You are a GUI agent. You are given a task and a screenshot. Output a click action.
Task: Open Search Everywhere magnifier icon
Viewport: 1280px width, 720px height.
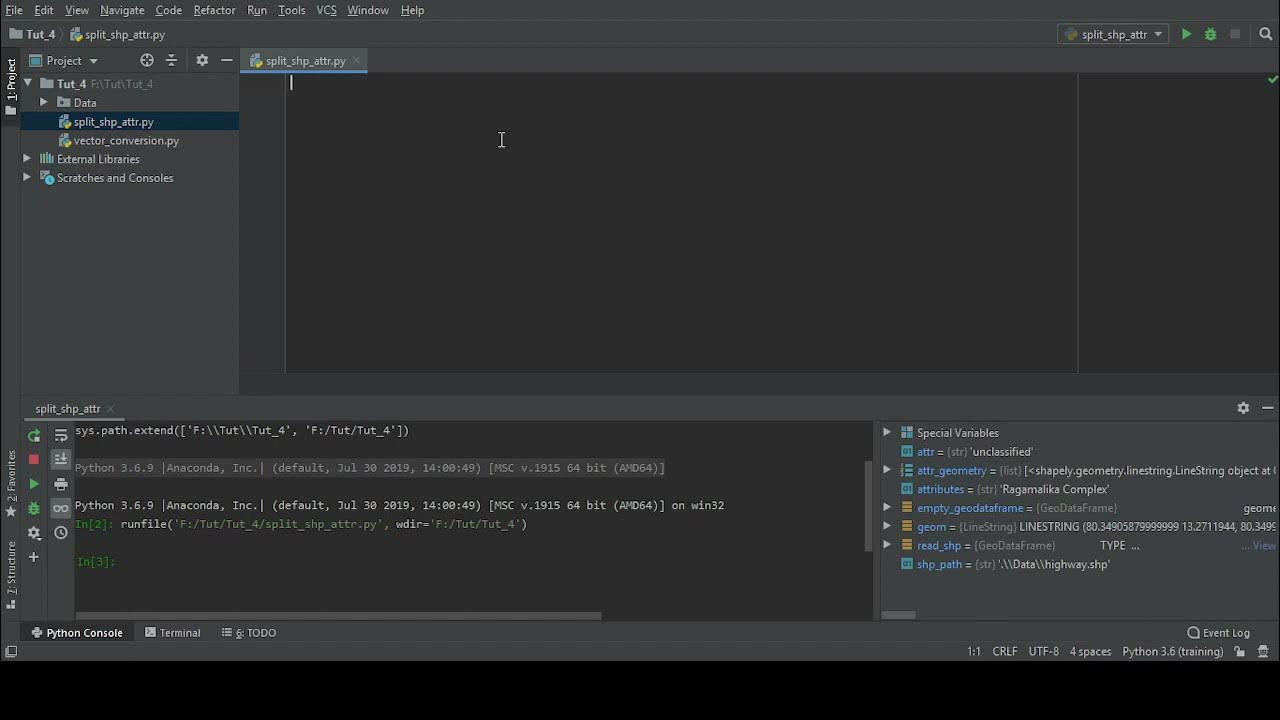1265,34
